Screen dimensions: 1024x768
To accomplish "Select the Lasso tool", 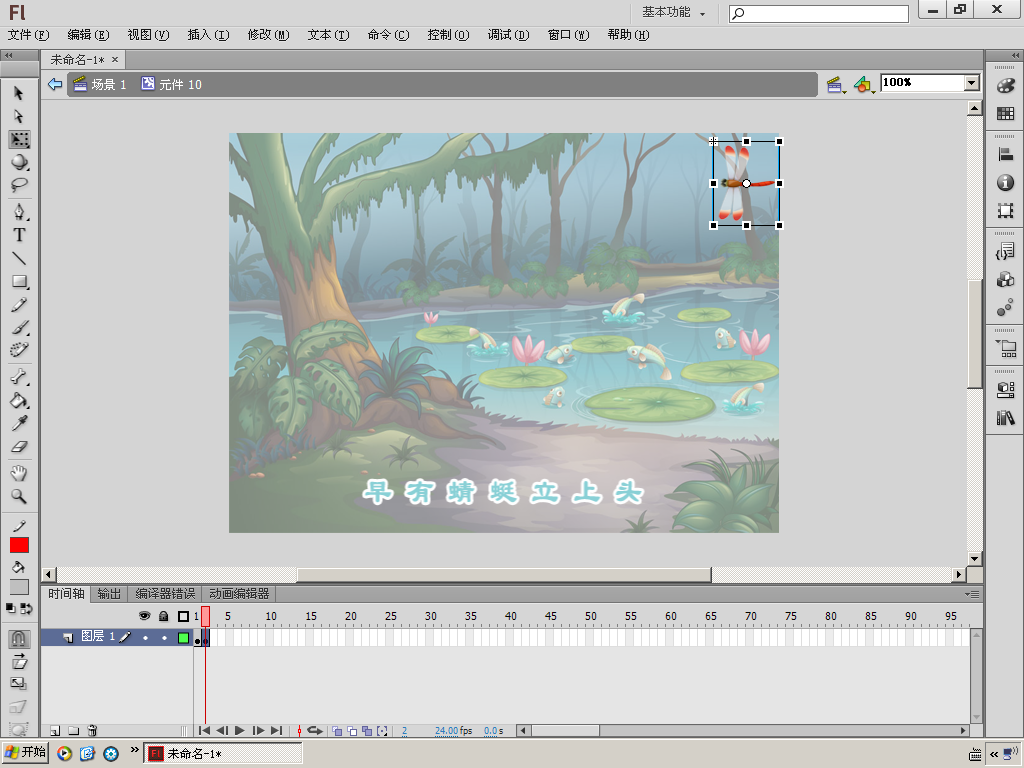I will tap(19, 185).
